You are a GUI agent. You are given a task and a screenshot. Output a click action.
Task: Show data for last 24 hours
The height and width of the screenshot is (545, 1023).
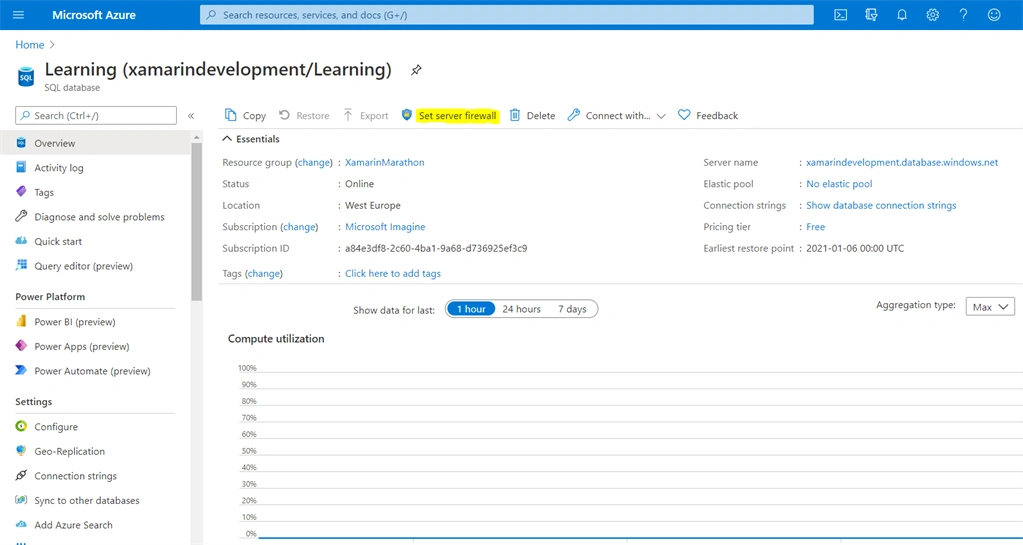[521, 309]
